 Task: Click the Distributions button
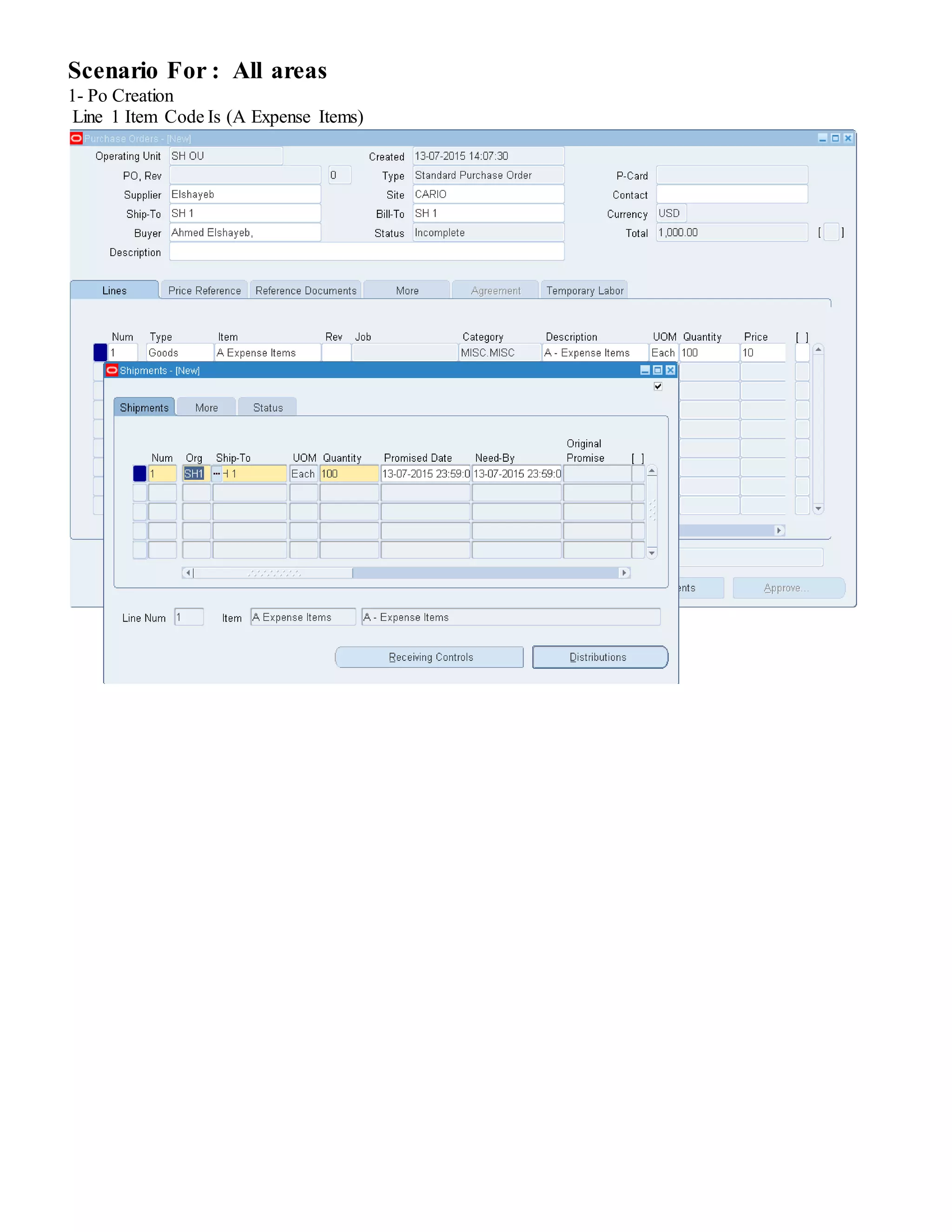point(600,657)
